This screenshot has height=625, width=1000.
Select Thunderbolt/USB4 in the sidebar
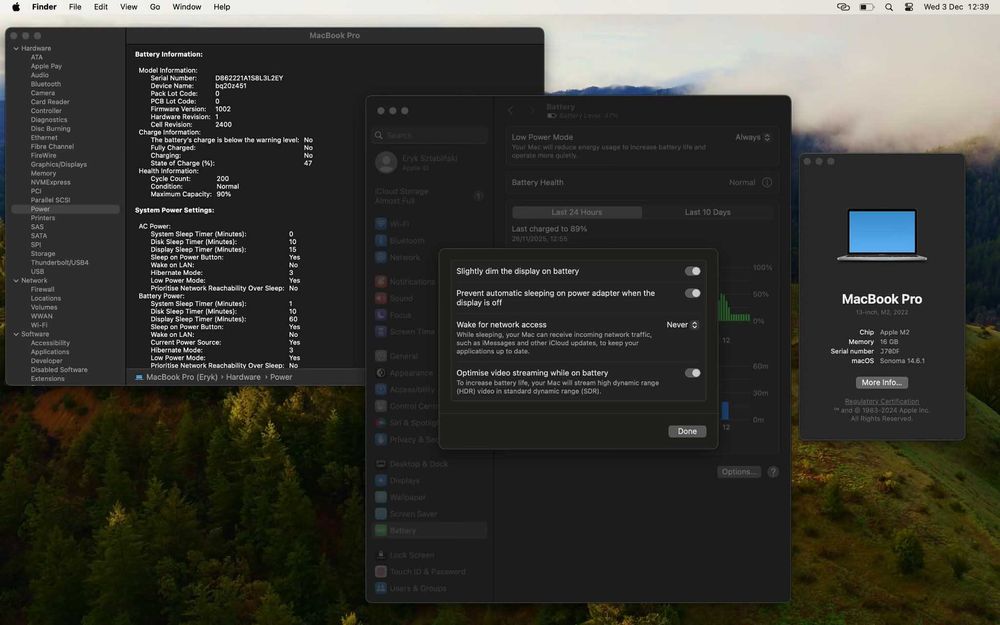click(x=59, y=263)
